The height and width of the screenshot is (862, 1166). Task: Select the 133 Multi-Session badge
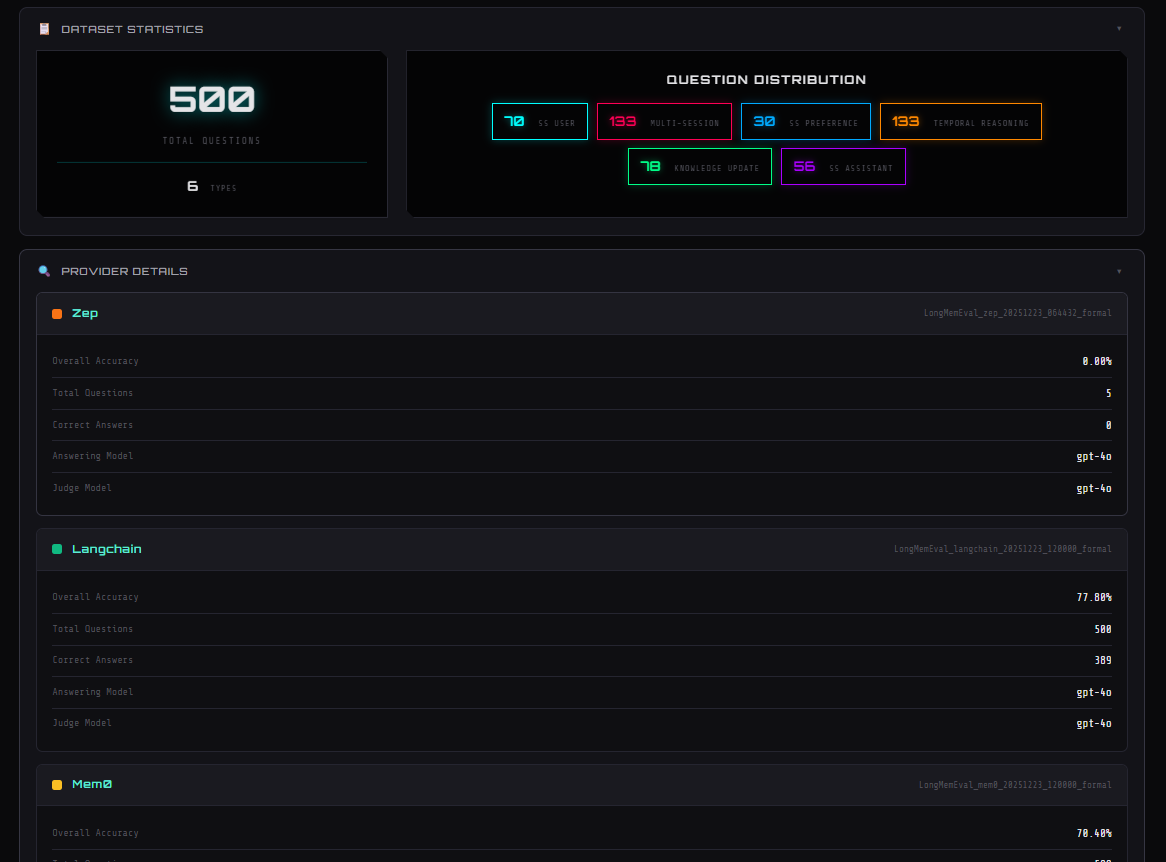click(664, 122)
